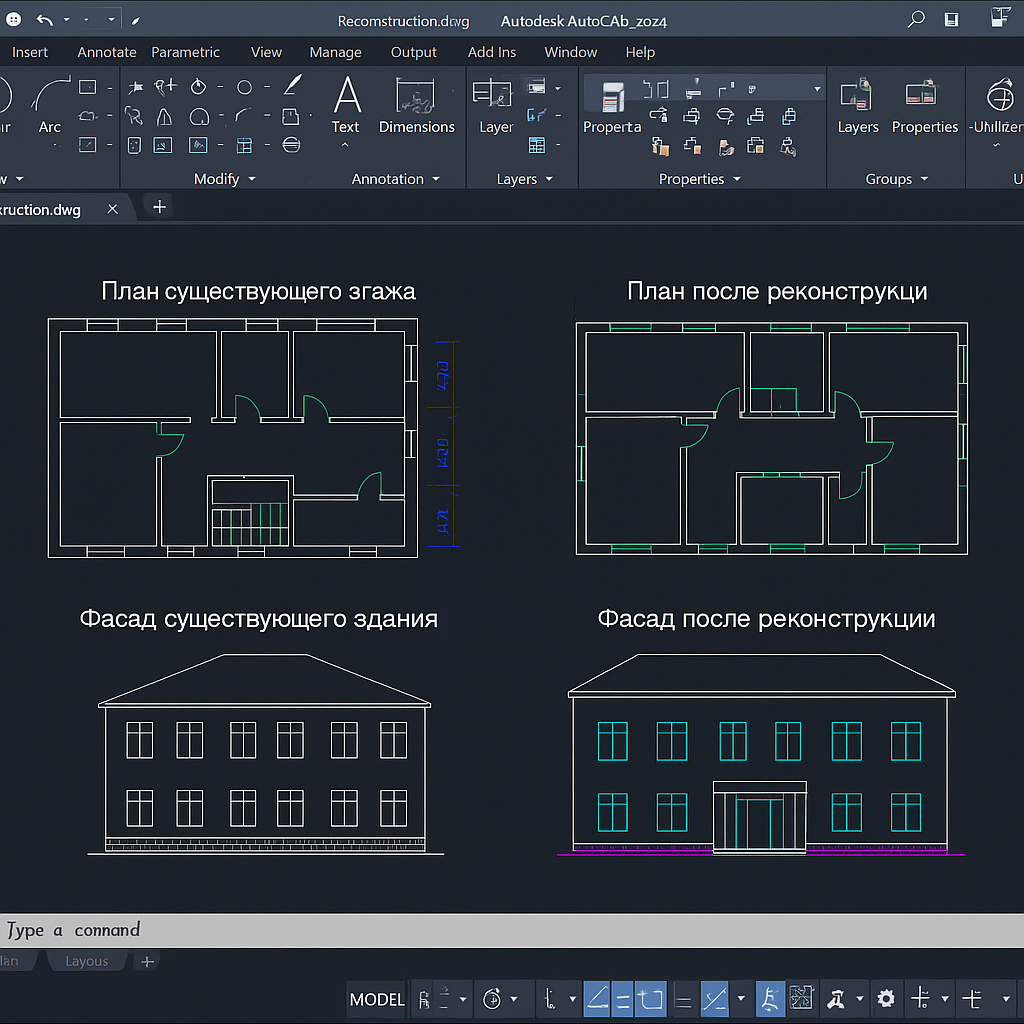Expand the Layers panel title dropdown
The height and width of the screenshot is (1024, 1024).
[549, 179]
